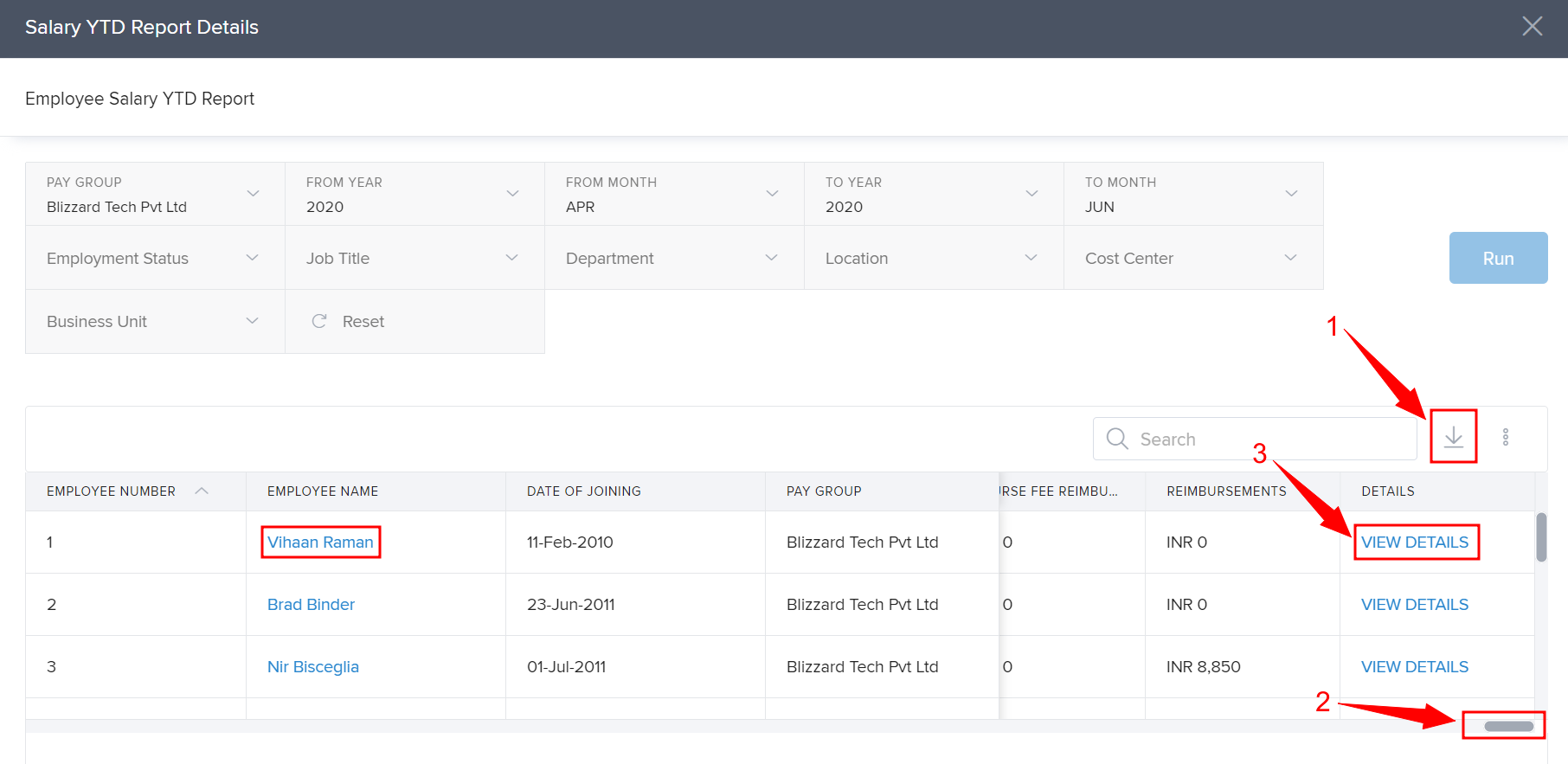Sort by Employee Number ascending arrow

(x=202, y=491)
